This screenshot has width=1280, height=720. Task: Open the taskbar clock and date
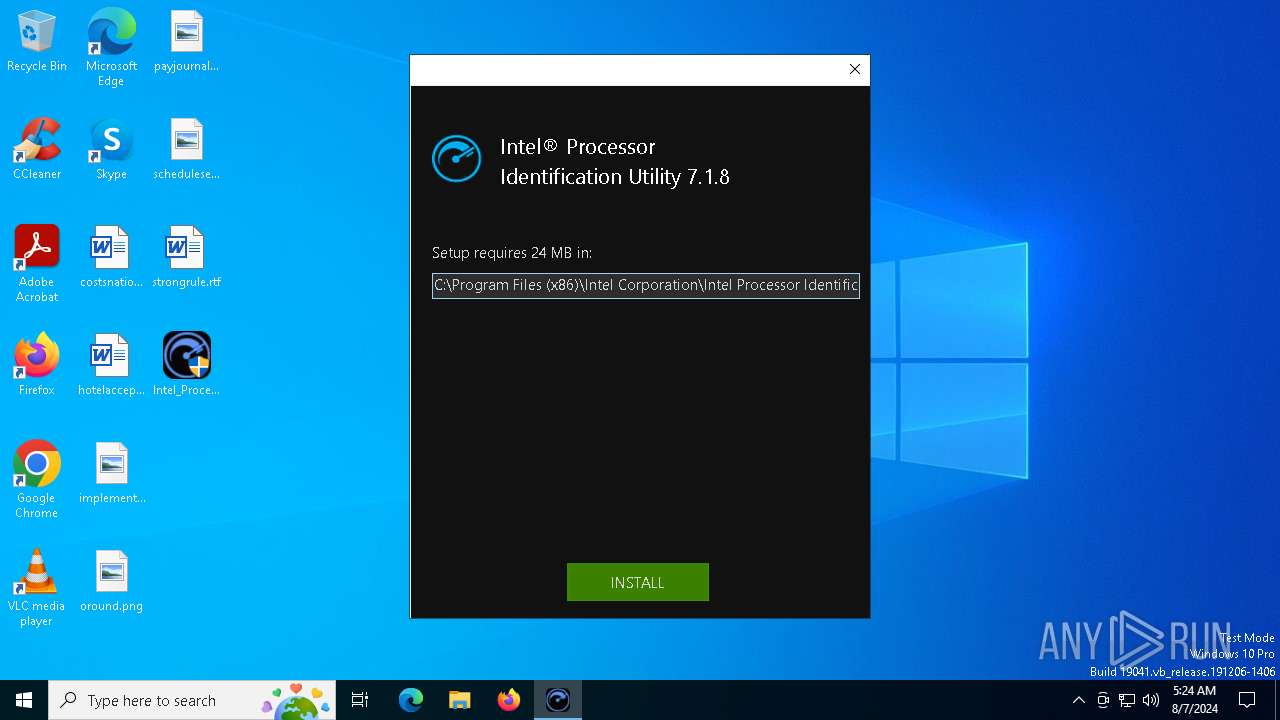[x=1194, y=700]
